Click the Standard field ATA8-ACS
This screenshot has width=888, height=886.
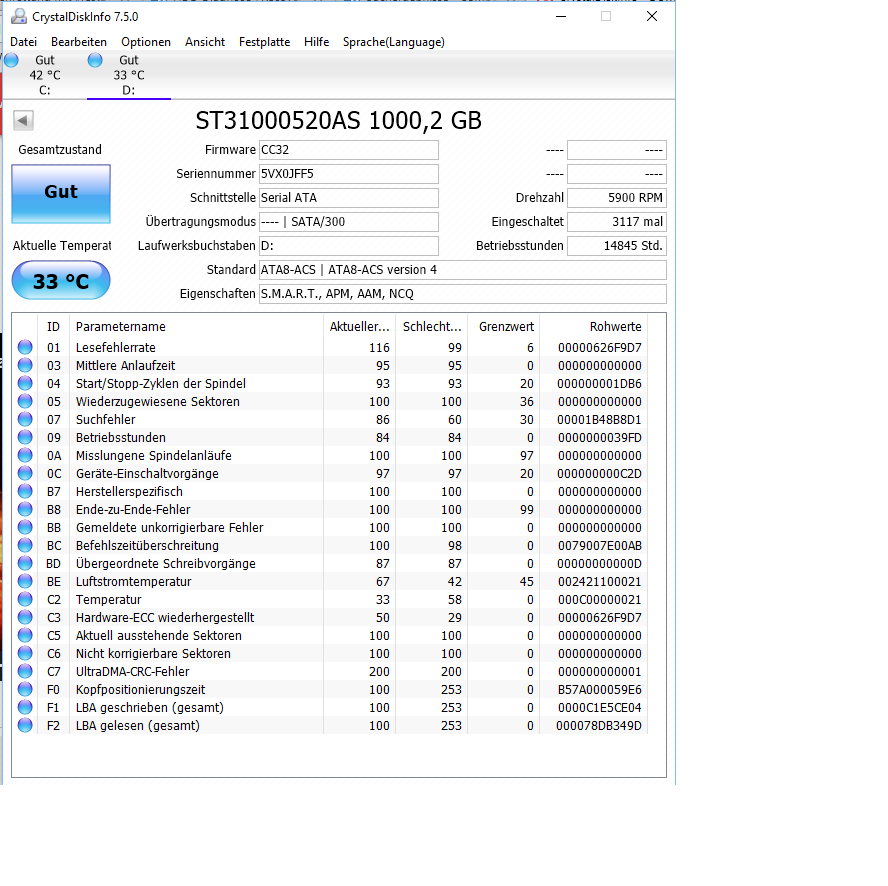tap(463, 270)
